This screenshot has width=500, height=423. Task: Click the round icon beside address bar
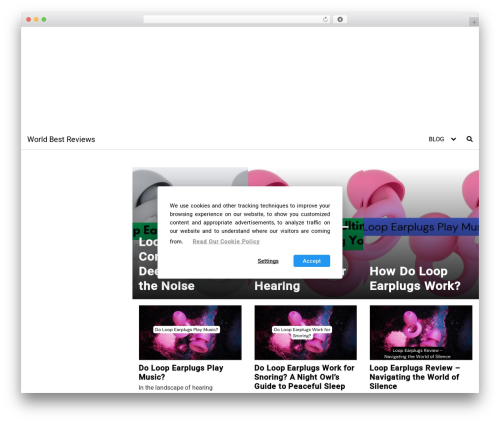pos(340,19)
